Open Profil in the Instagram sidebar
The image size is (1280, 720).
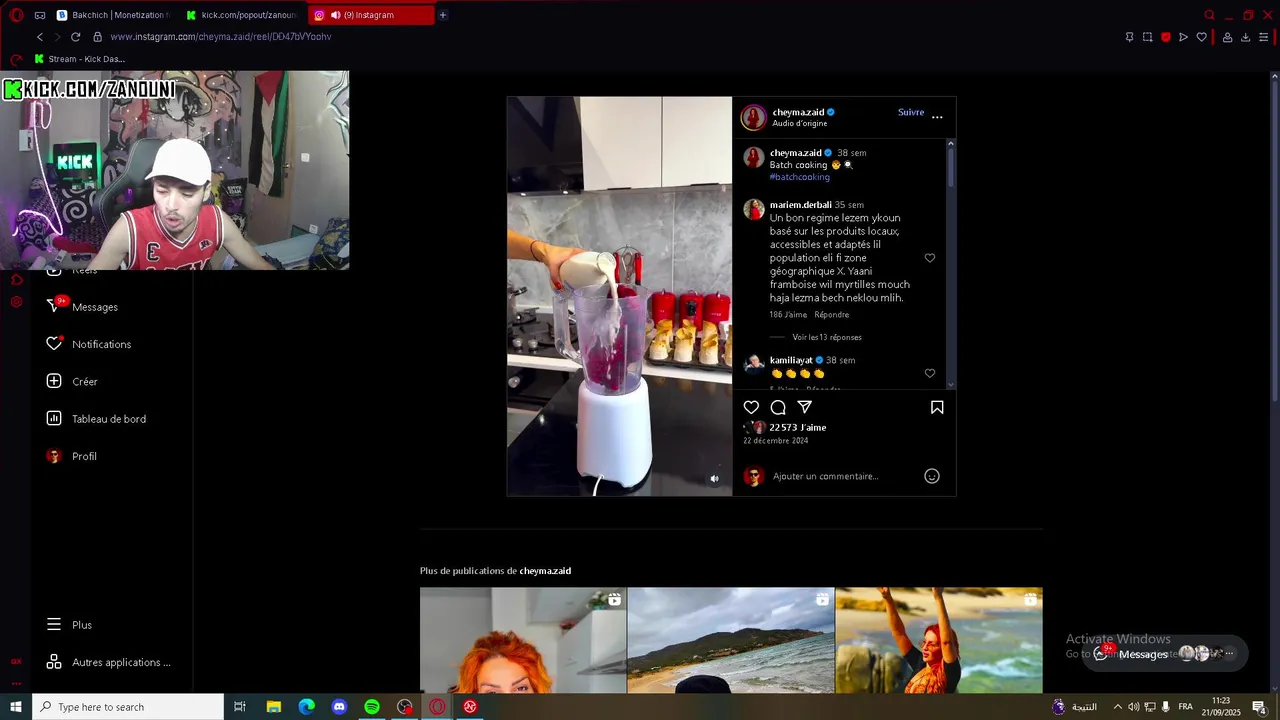click(71, 456)
